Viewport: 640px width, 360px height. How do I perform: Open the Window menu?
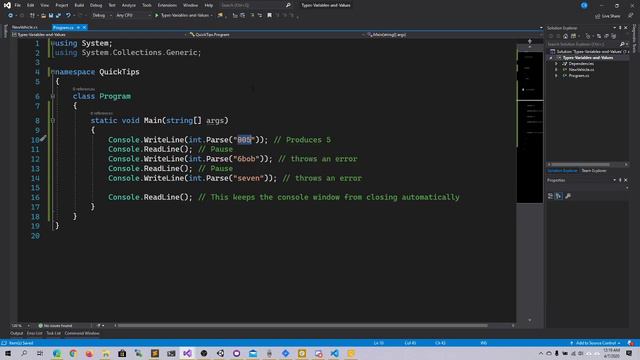coord(190,5)
